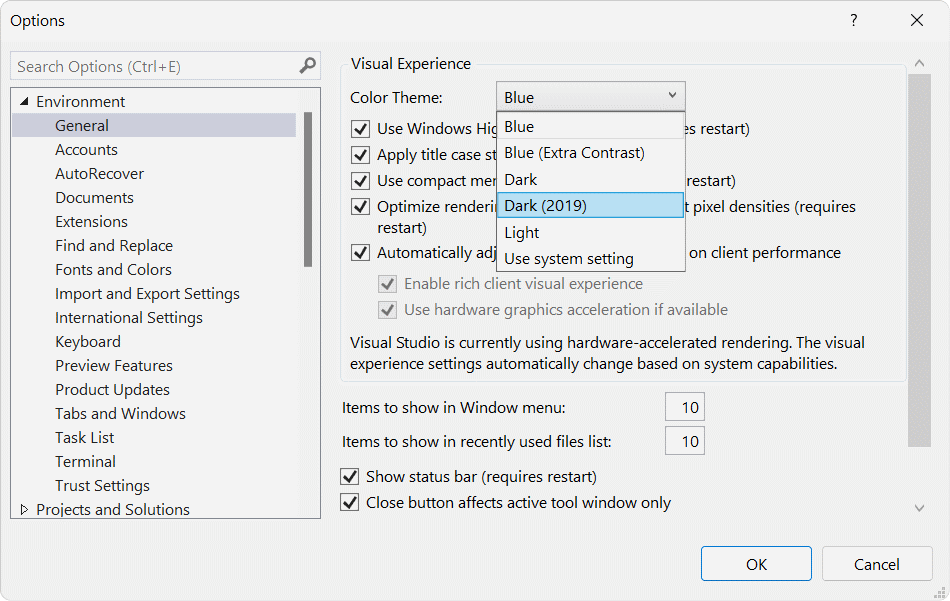Click the OK button
The width and height of the screenshot is (950, 601).
pos(756,564)
